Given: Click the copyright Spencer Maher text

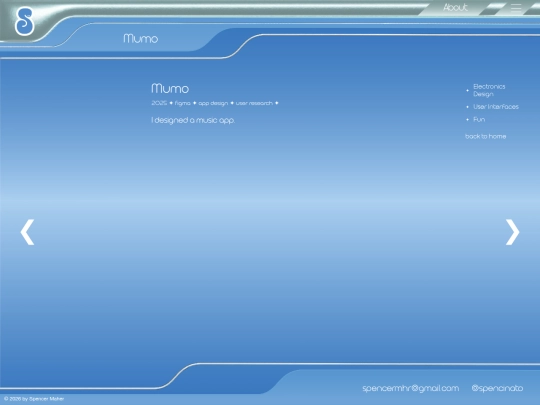Looking at the screenshot, I should [x=34, y=399].
